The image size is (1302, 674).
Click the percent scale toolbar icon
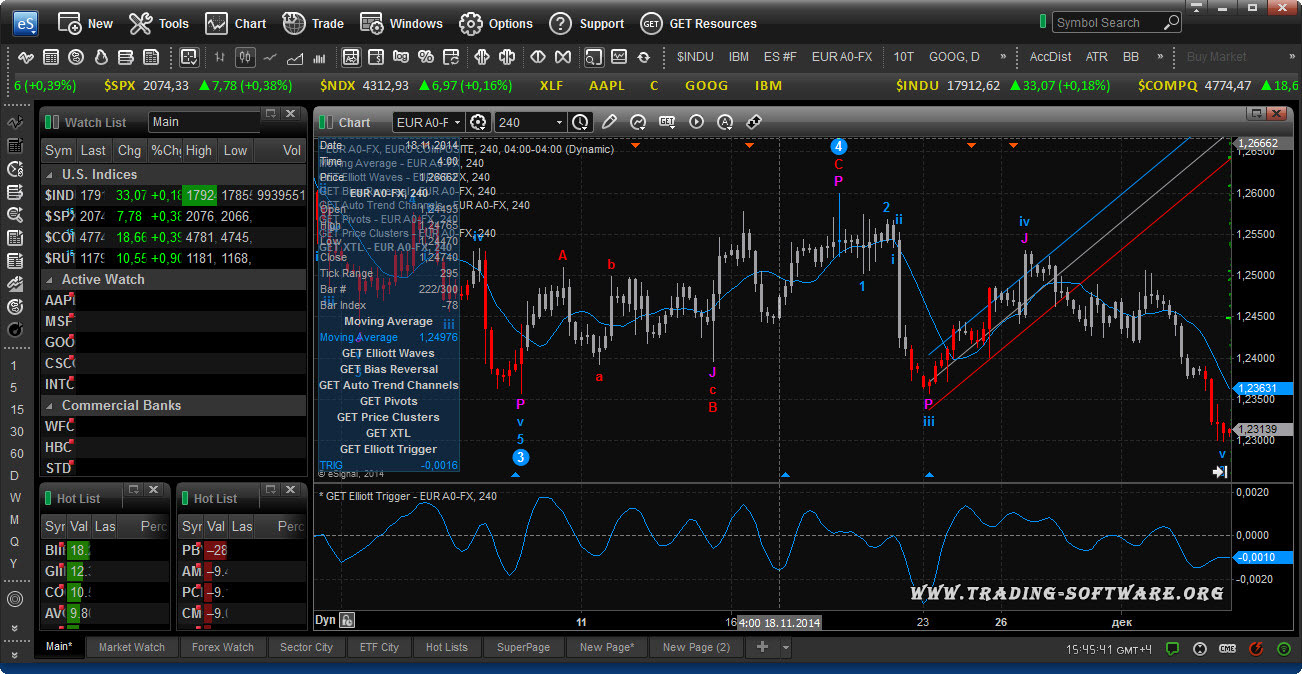click(425, 57)
